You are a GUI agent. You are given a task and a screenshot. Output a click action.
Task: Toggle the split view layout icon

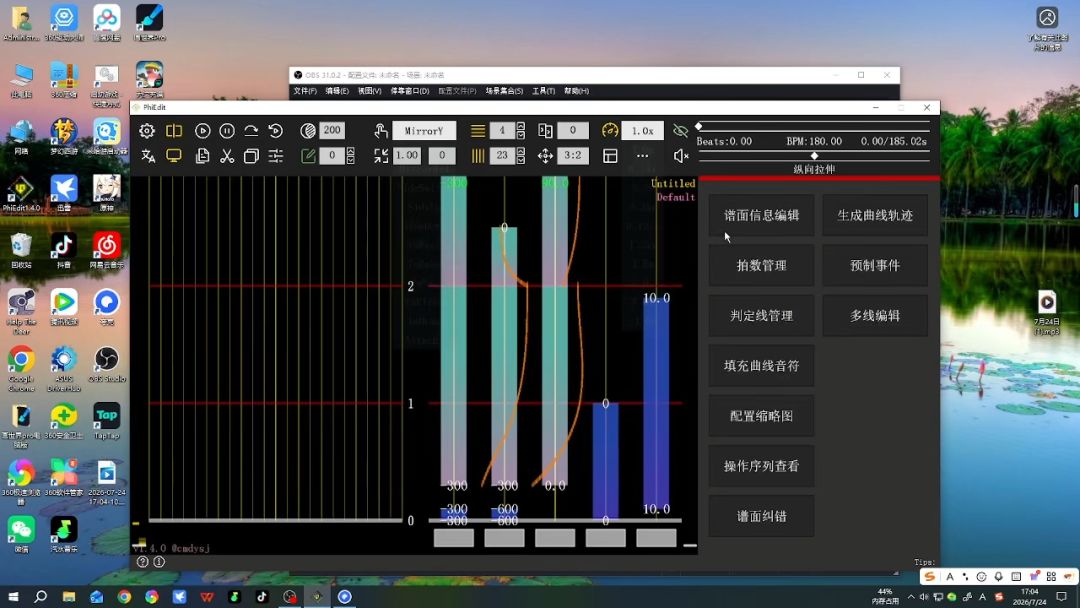174,131
